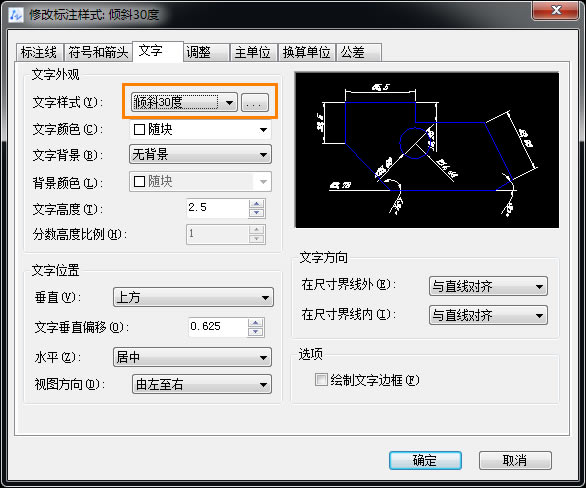Open the 文字背景 dropdown
The height and width of the screenshot is (488, 586).
200,154
